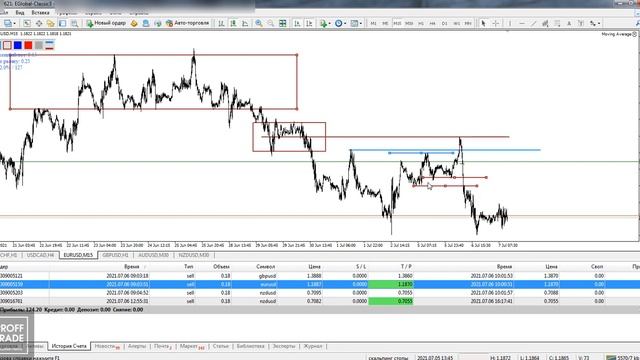Select the horizontal line tool

522,23
